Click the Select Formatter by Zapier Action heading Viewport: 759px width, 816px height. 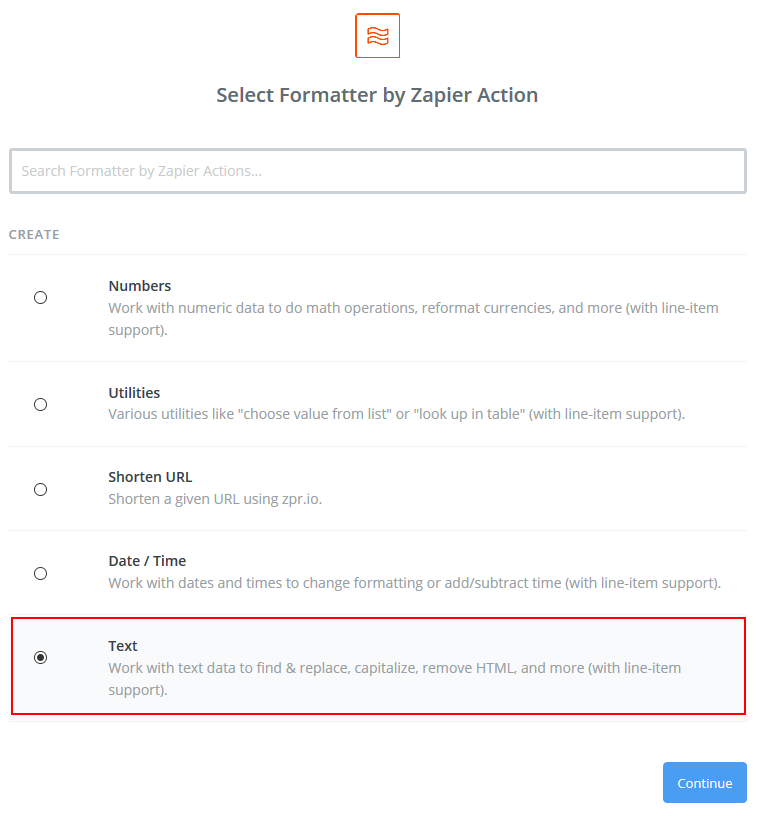click(377, 95)
